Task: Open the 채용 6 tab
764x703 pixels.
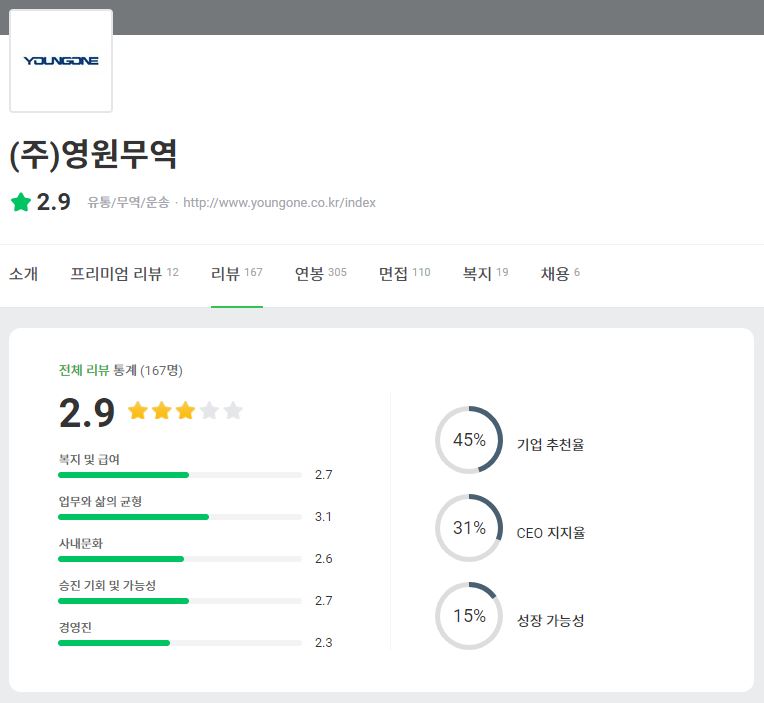Action: pos(560,273)
